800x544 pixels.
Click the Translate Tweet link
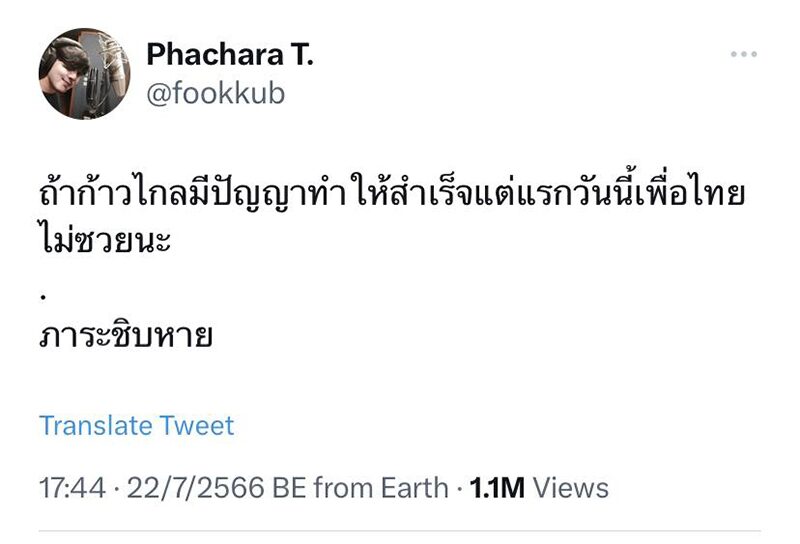tap(136, 425)
